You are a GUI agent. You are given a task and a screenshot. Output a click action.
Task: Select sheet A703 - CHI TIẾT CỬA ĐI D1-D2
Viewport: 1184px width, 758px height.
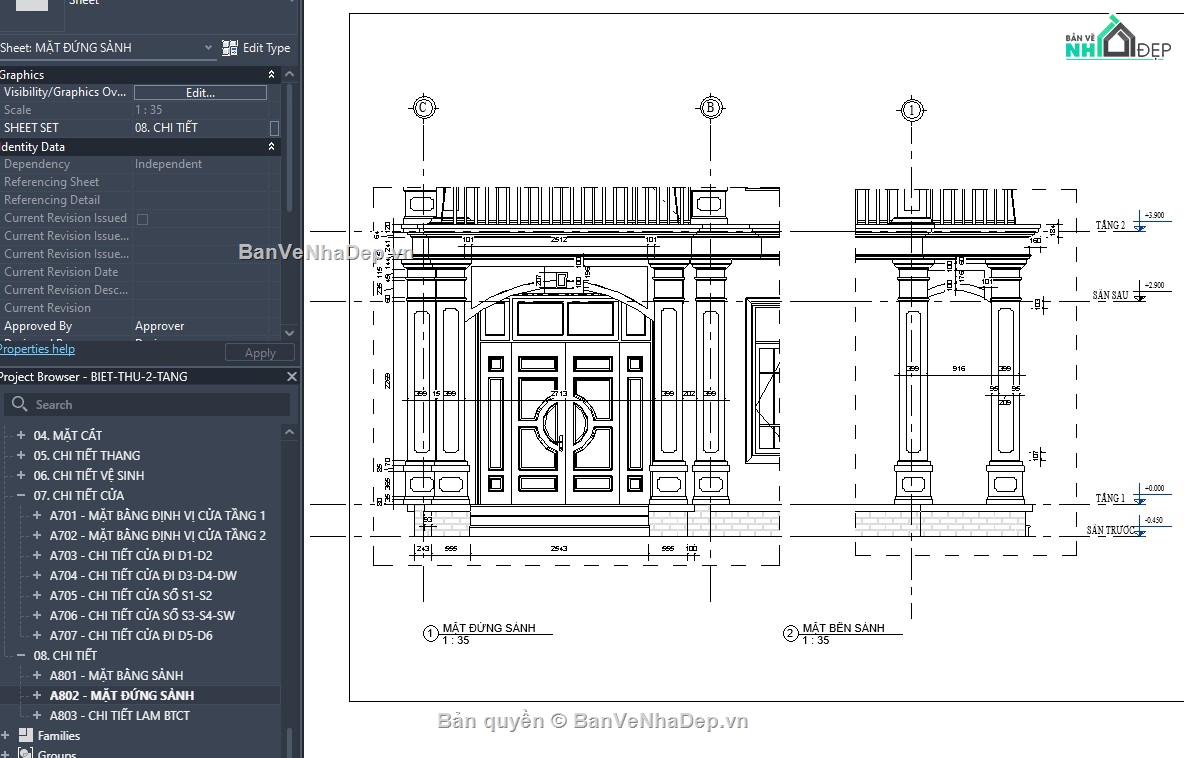(131, 555)
